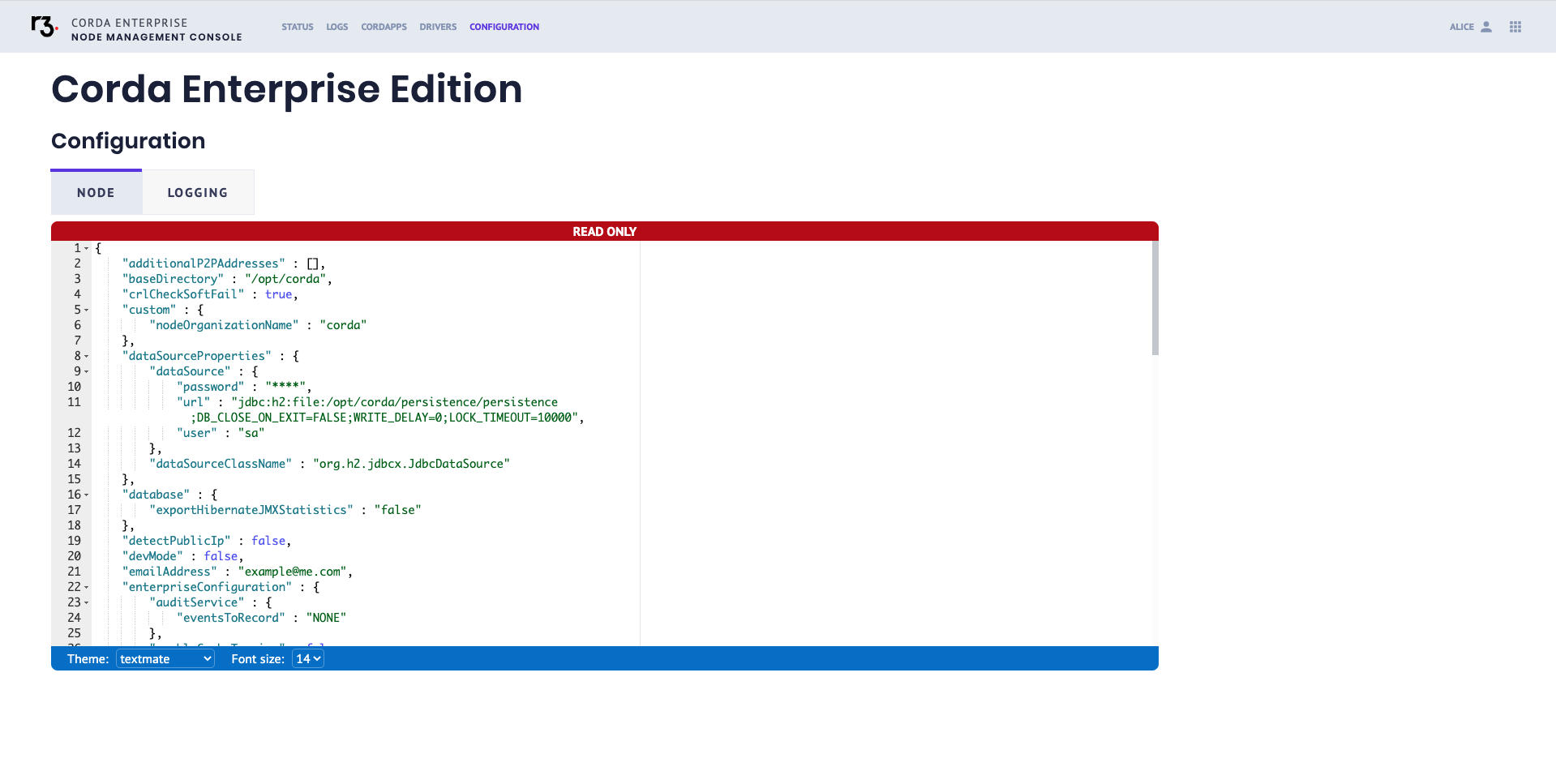Open the Alice user profile icon

[x=1486, y=27]
